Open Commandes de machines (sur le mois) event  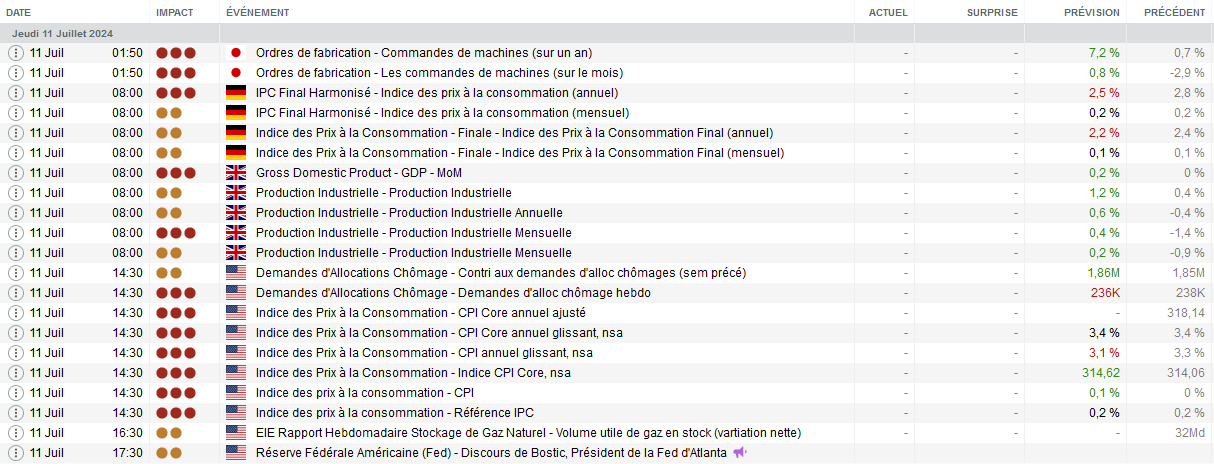439,73
